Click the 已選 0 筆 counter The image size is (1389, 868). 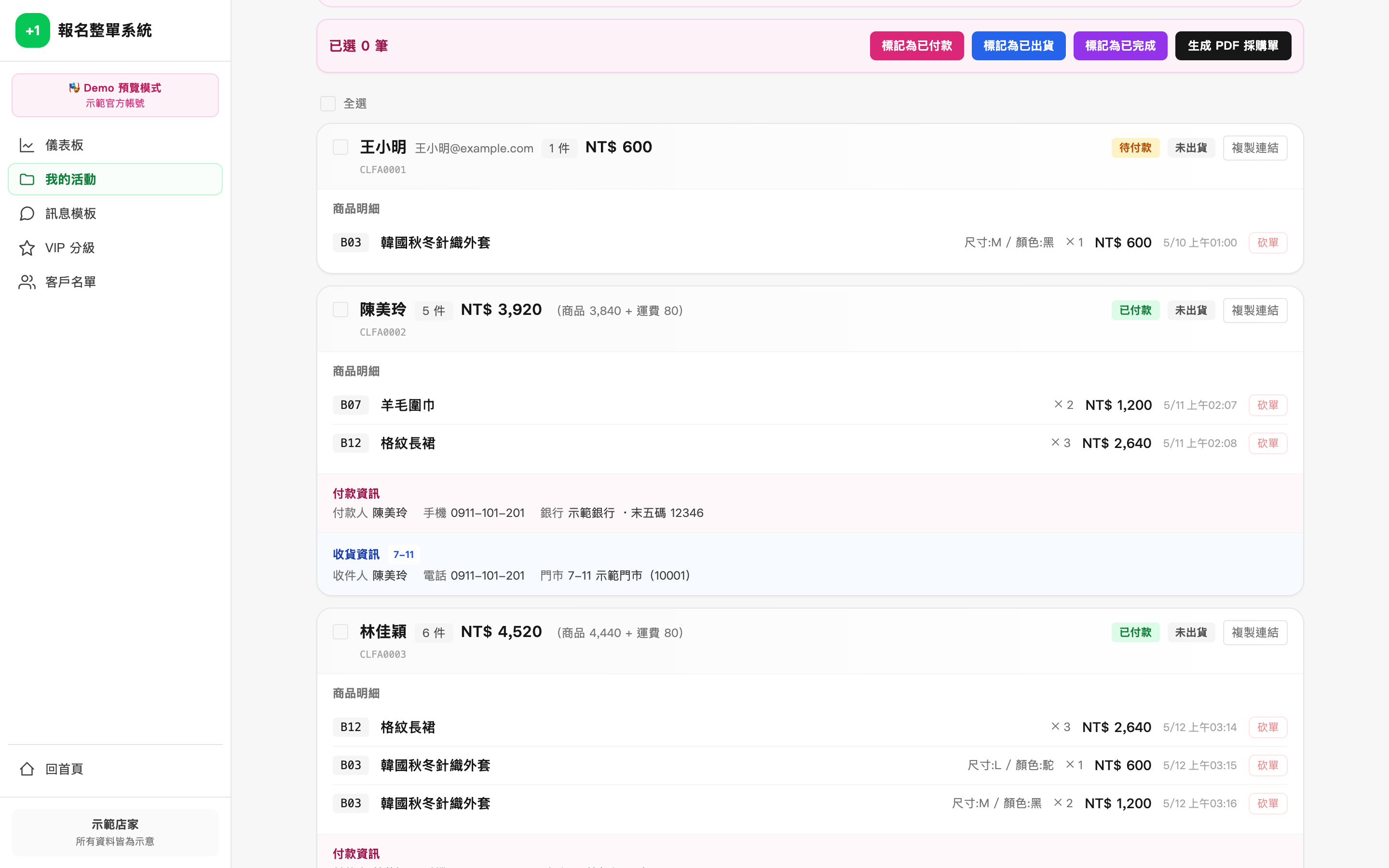pos(359,46)
